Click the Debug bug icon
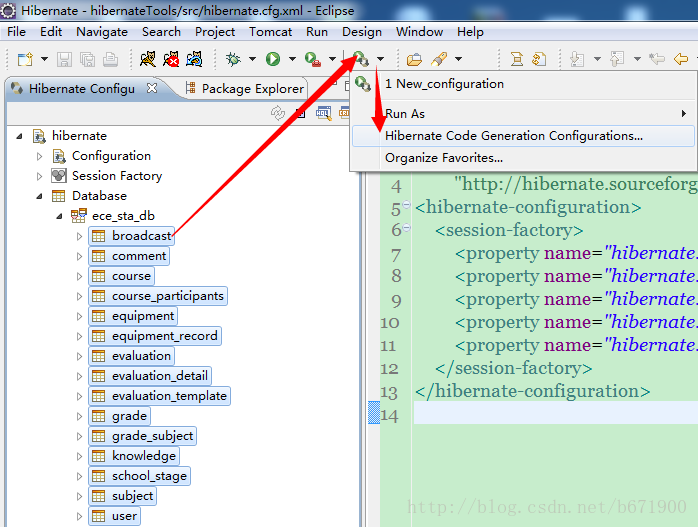This screenshot has height=527, width=698. tap(233, 59)
